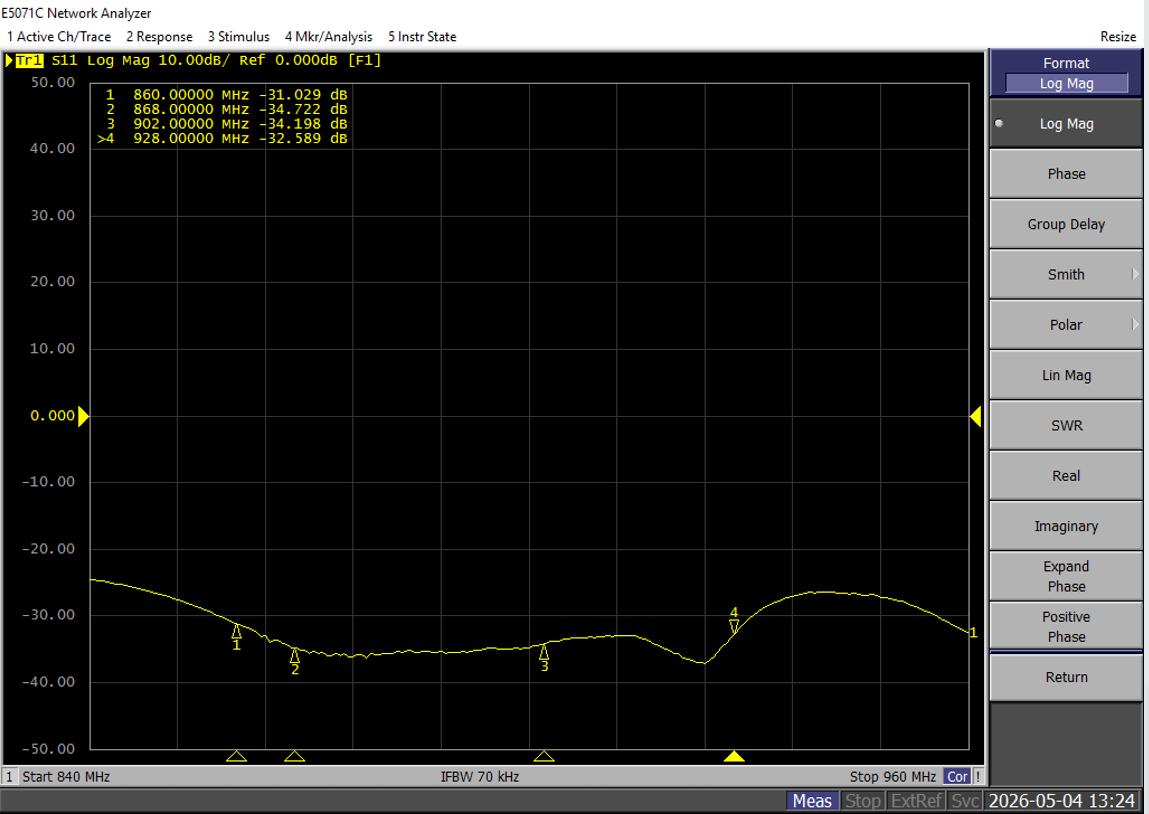The height and width of the screenshot is (814, 1149).
Task: Click the channel 1 number box
Action: [x=10, y=777]
